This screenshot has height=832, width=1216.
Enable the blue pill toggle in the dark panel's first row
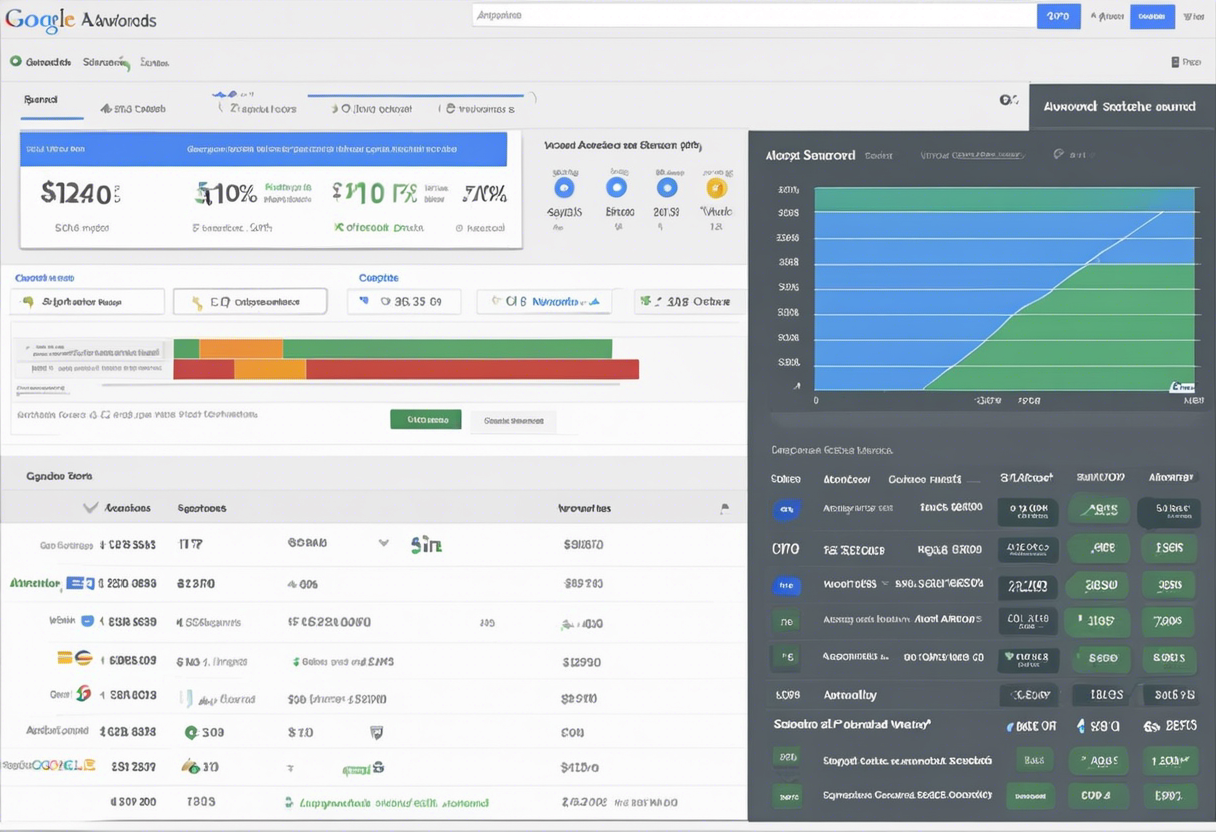pyautogui.click(x=786, y=510)
